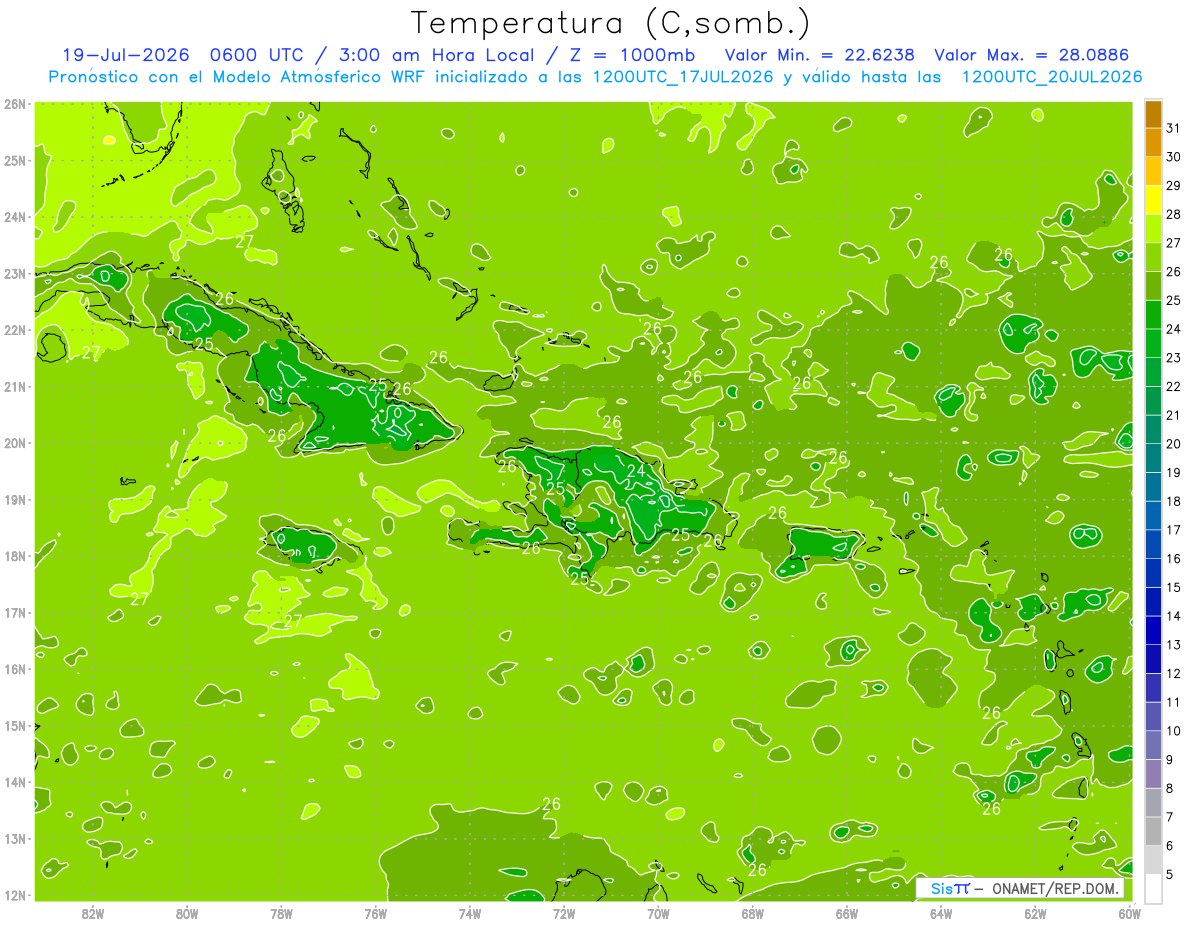The height and width of the screenshot is (927, 1200).
Task: Click the yellow swatch between legend values 28 and 29
Action: (1153, 200)
